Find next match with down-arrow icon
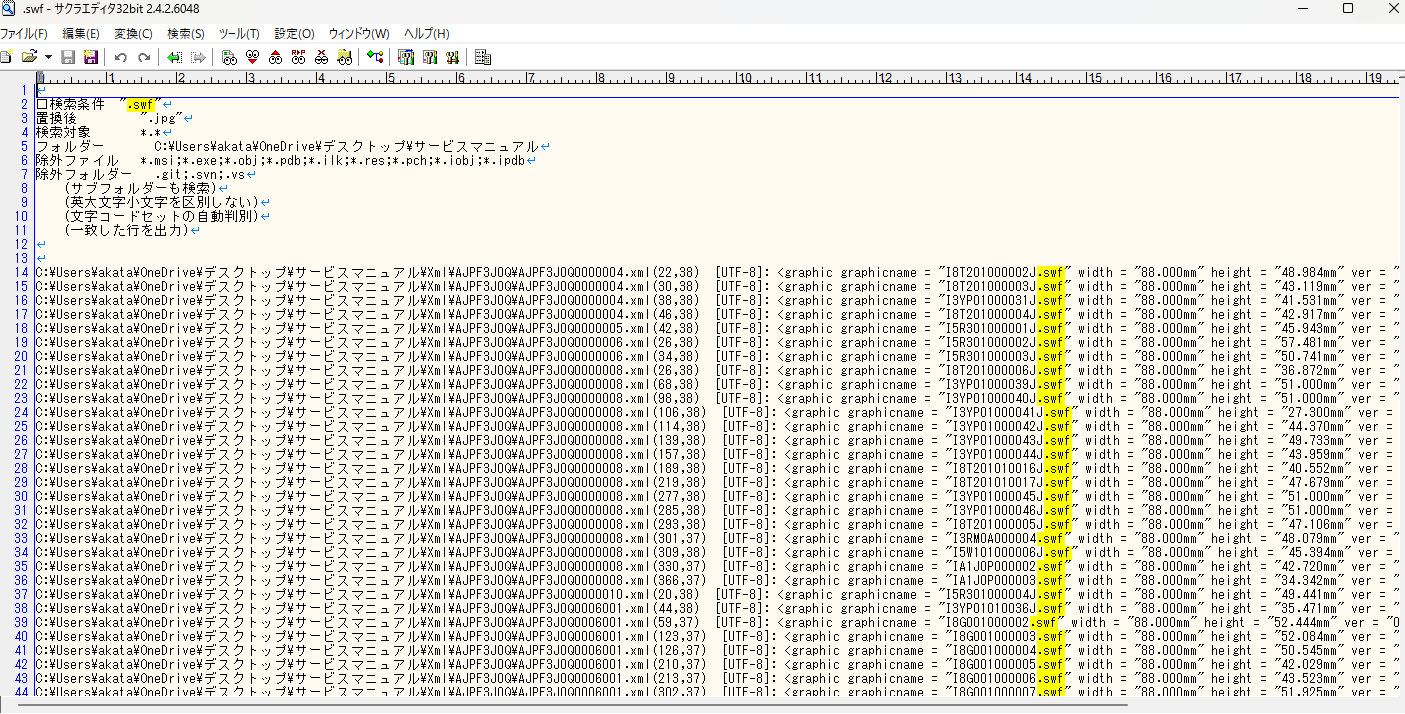 (x=252, y=57)
